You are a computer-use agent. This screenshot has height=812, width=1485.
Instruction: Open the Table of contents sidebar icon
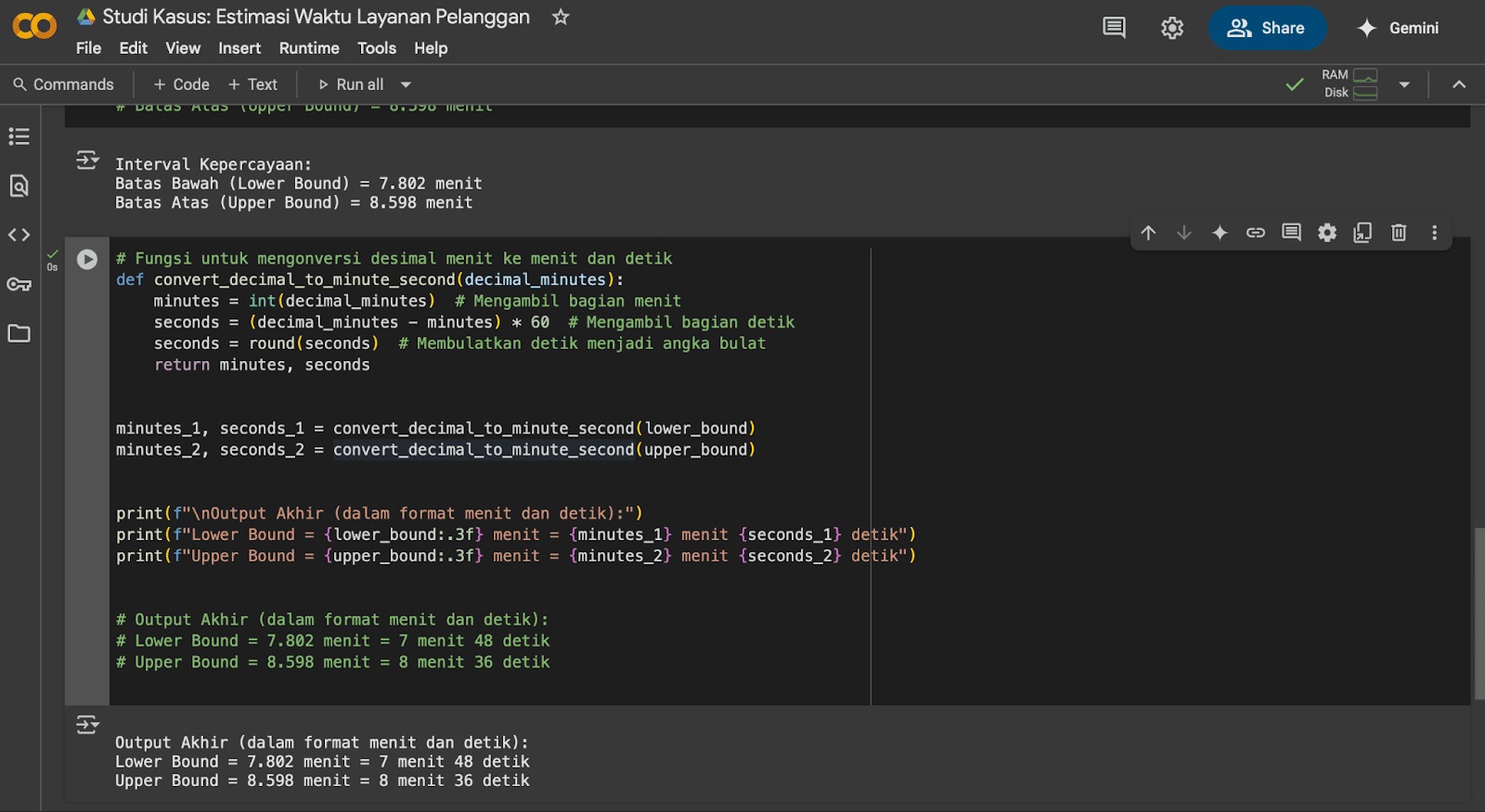[19, 137]
